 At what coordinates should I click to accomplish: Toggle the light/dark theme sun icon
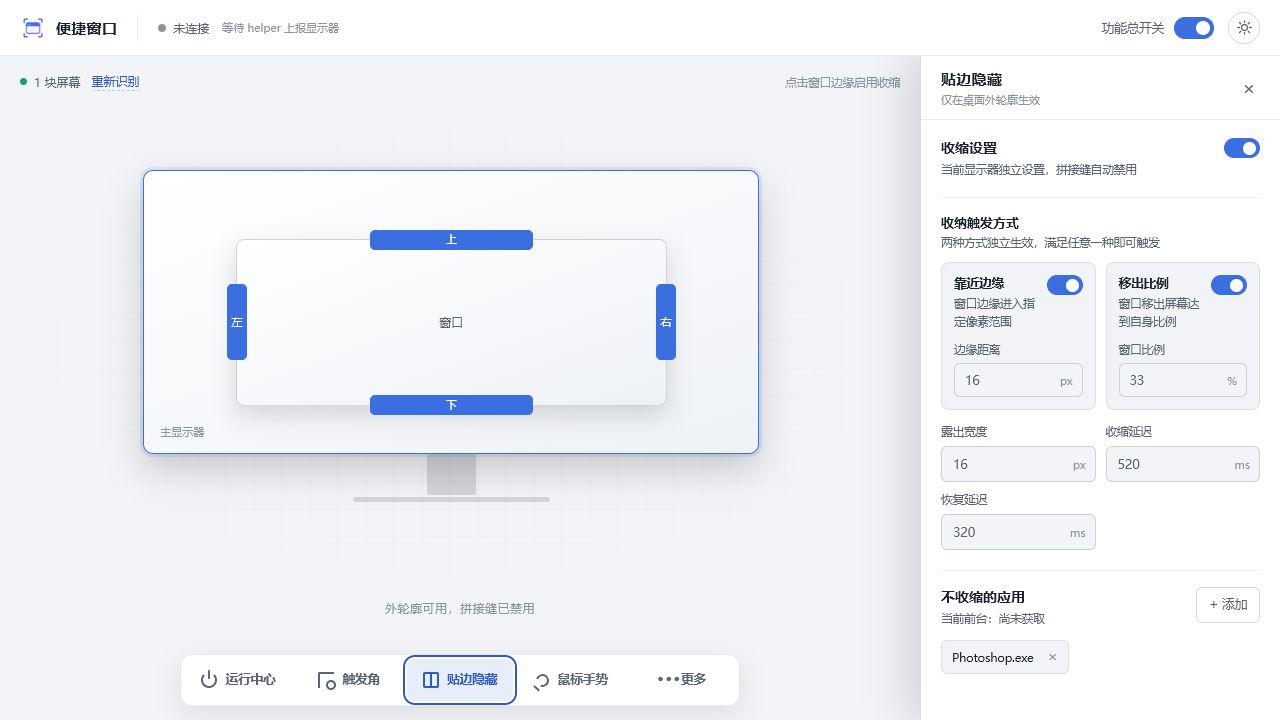pos(1244,28)
